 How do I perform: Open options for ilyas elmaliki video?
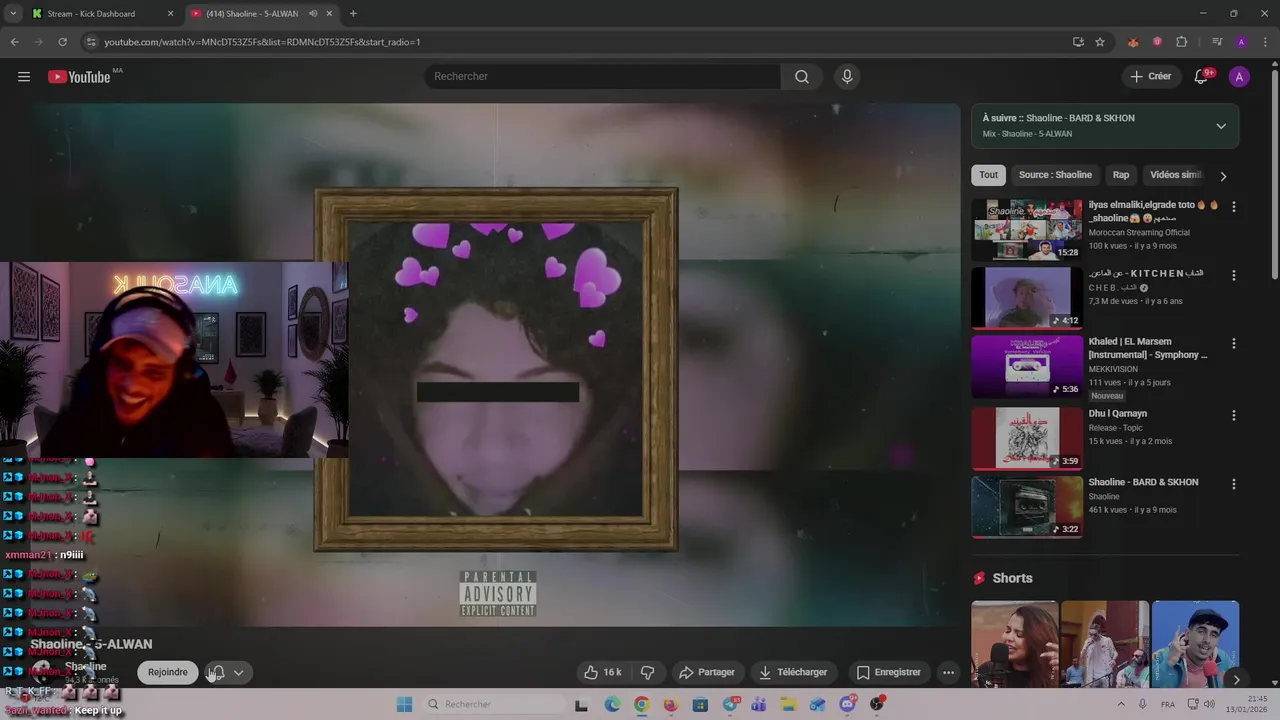[x=1233, y=206]
